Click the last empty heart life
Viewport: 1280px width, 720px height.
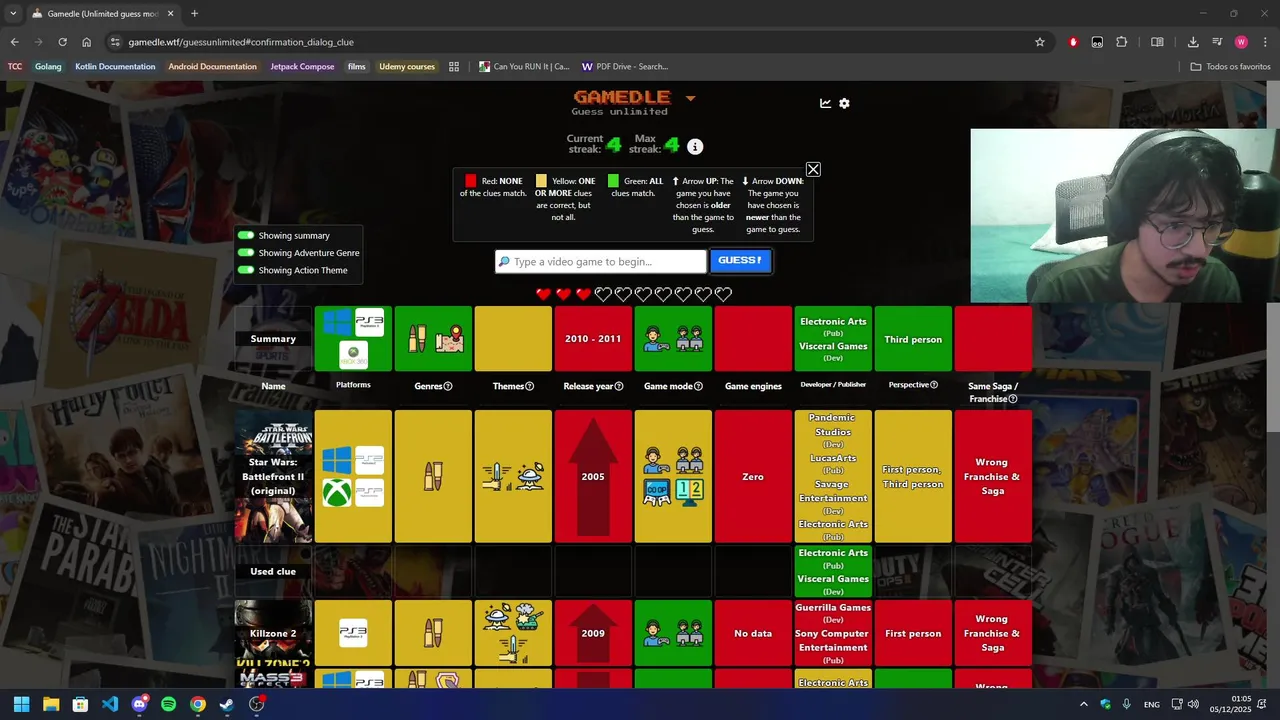click(723, 294)
